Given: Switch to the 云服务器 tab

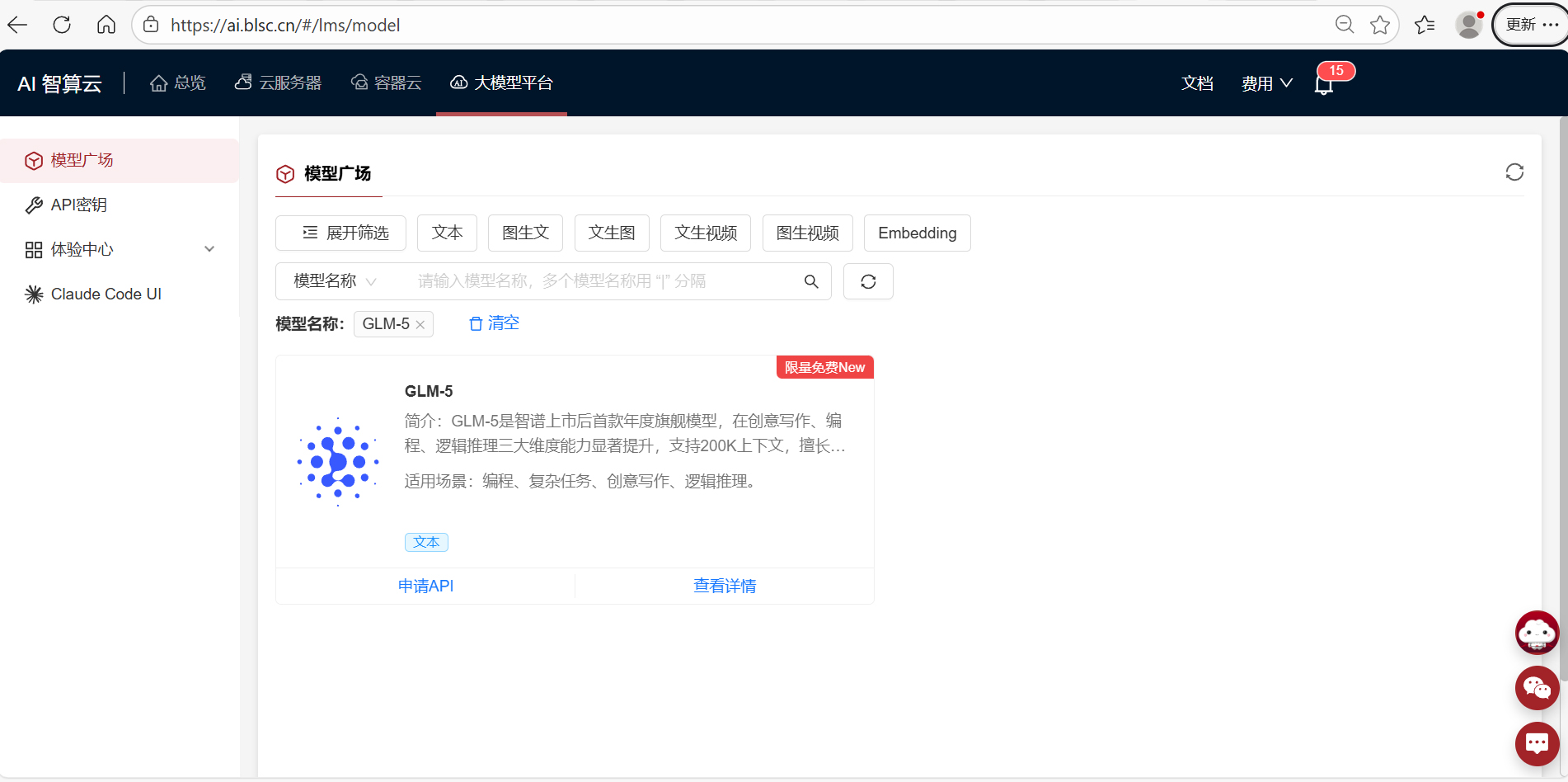Looking at the screenshot, I should tap(279, 83).
